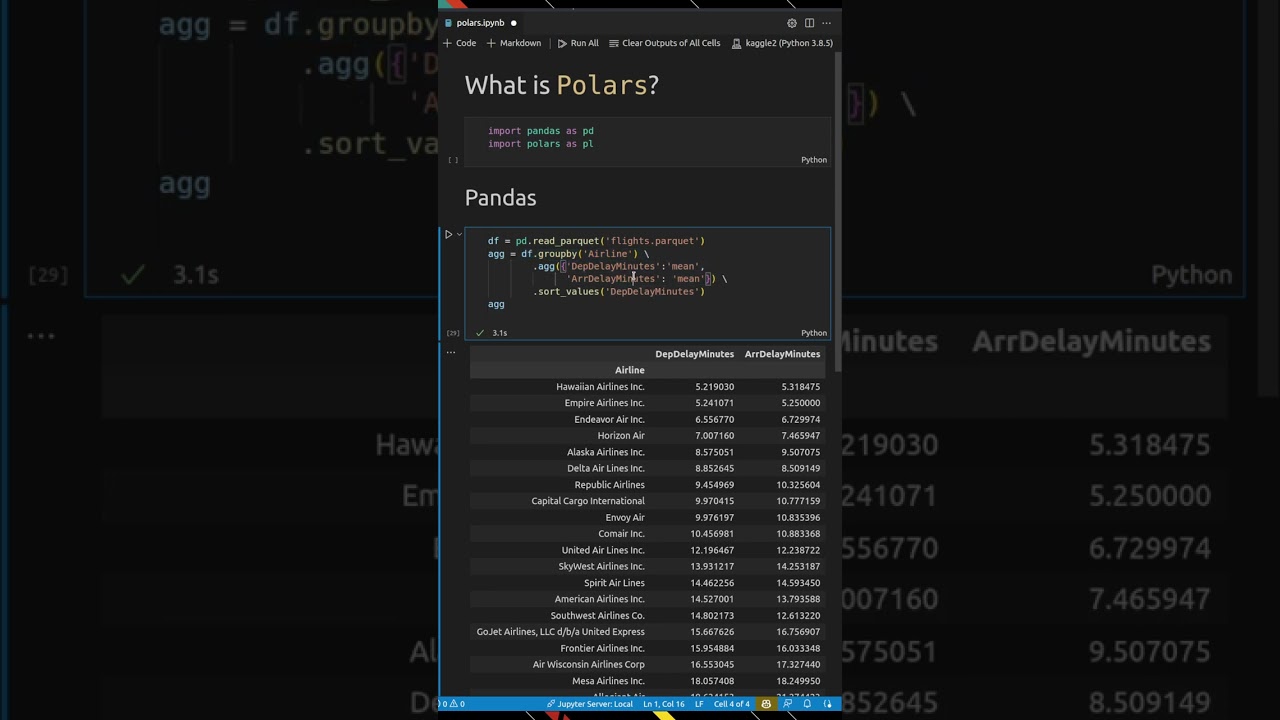This screenshot has width=1280, height=720.
Task: Click the warnings count in status bar
Action: (458, 704)
